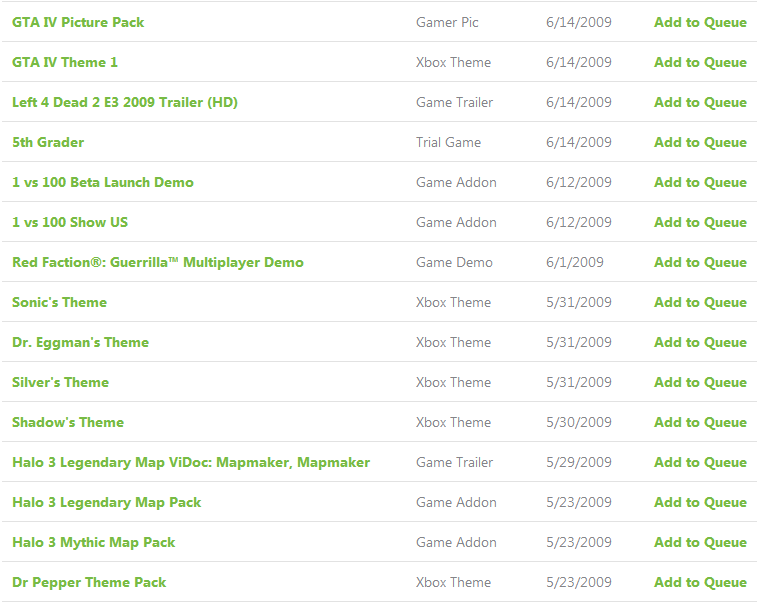Open 1 vs 100 Show US
The height and width of the screenshot is (602, 767).
70,223
